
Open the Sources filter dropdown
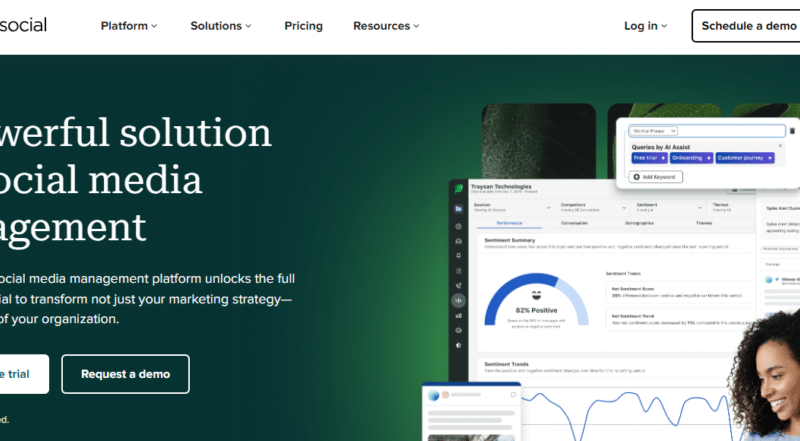pos(514,207)
